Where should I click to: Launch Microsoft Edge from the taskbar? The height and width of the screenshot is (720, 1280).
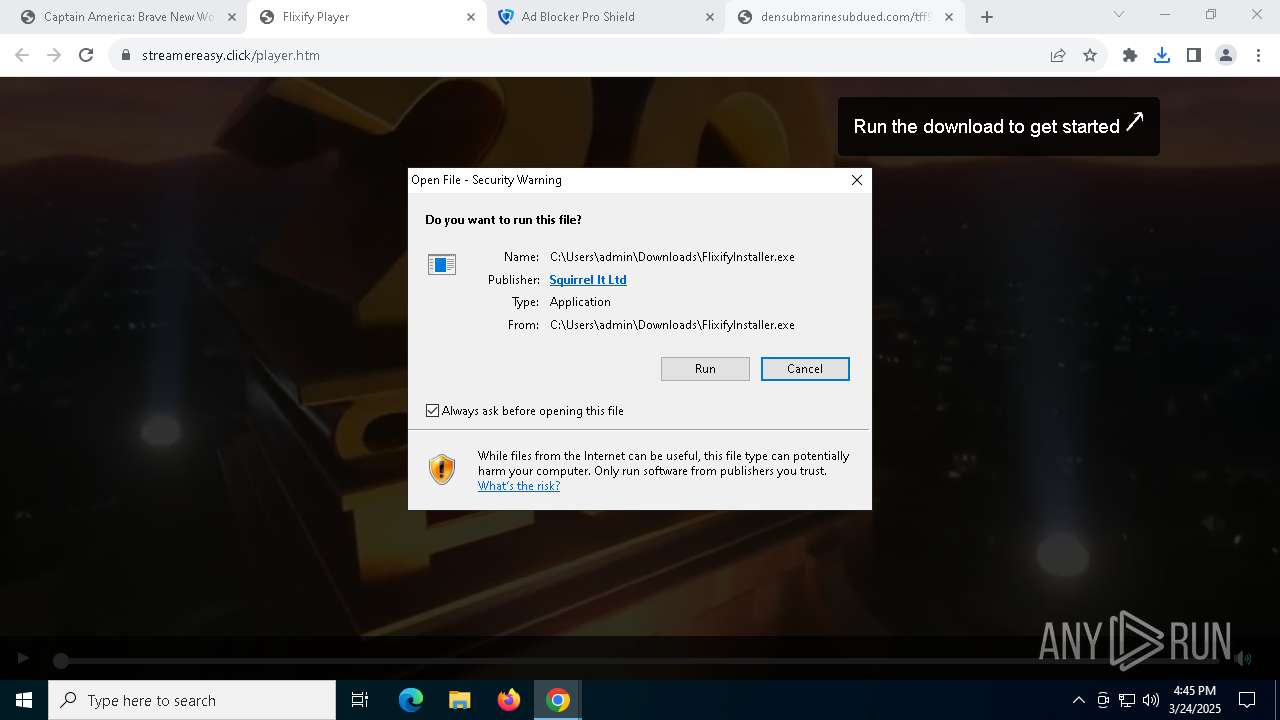(411, 700)
